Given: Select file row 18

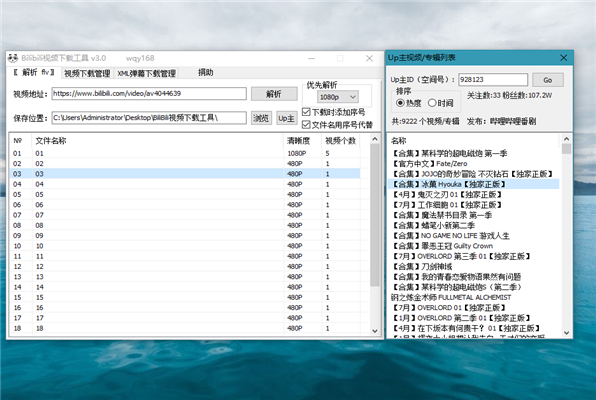Looking at the screenshot, I should 185,328.
